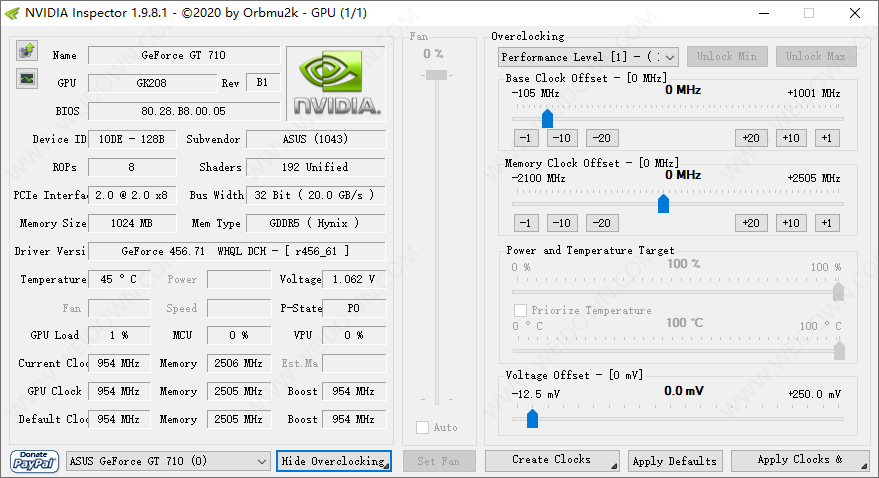Image resolution: width=879 pixels, height=478 pixels.
Task: Open the sensor monitoring graph icon
Action: pyautogui.click(x=26, y=78)
